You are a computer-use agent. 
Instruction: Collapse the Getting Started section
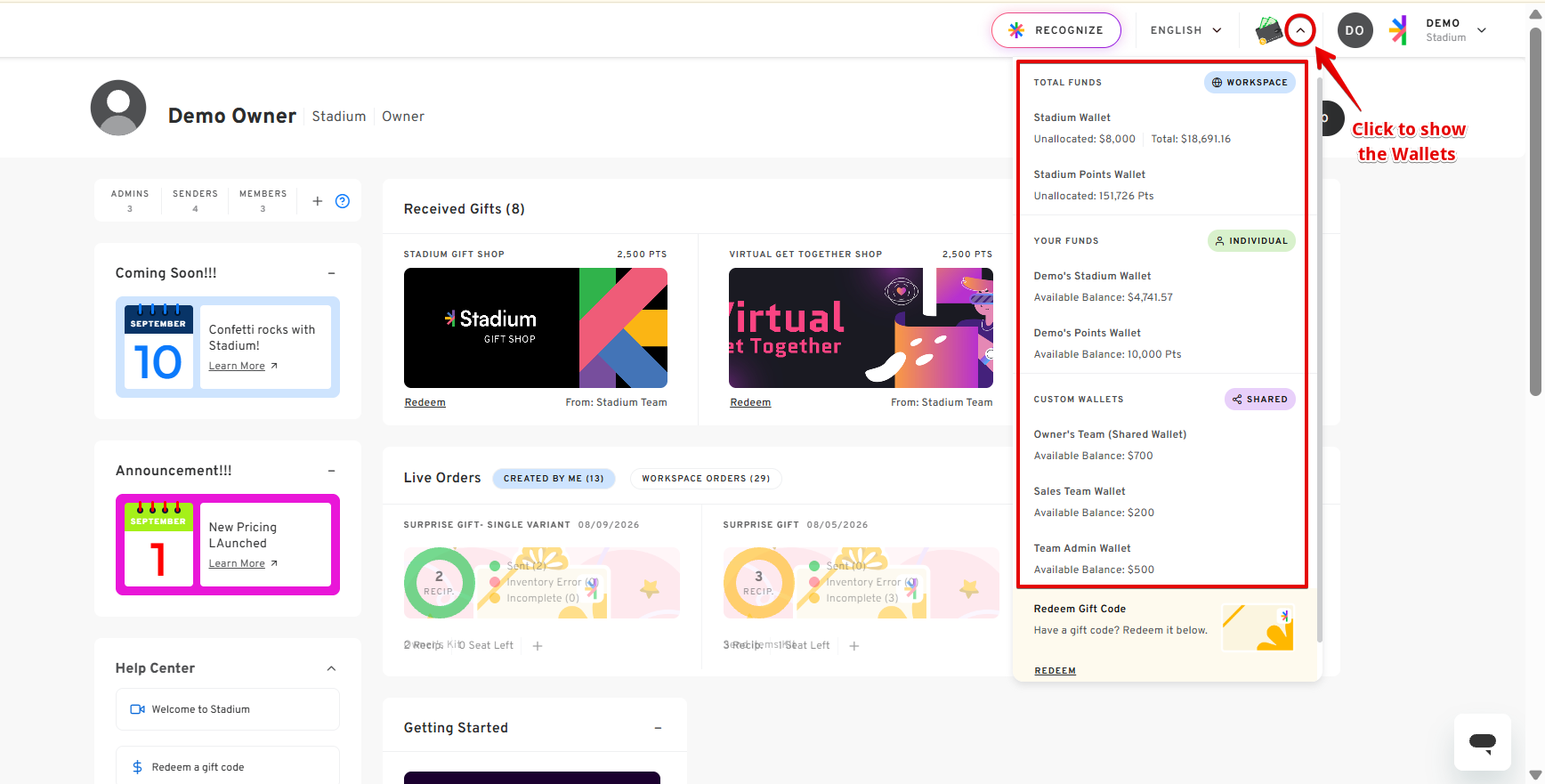658,728
